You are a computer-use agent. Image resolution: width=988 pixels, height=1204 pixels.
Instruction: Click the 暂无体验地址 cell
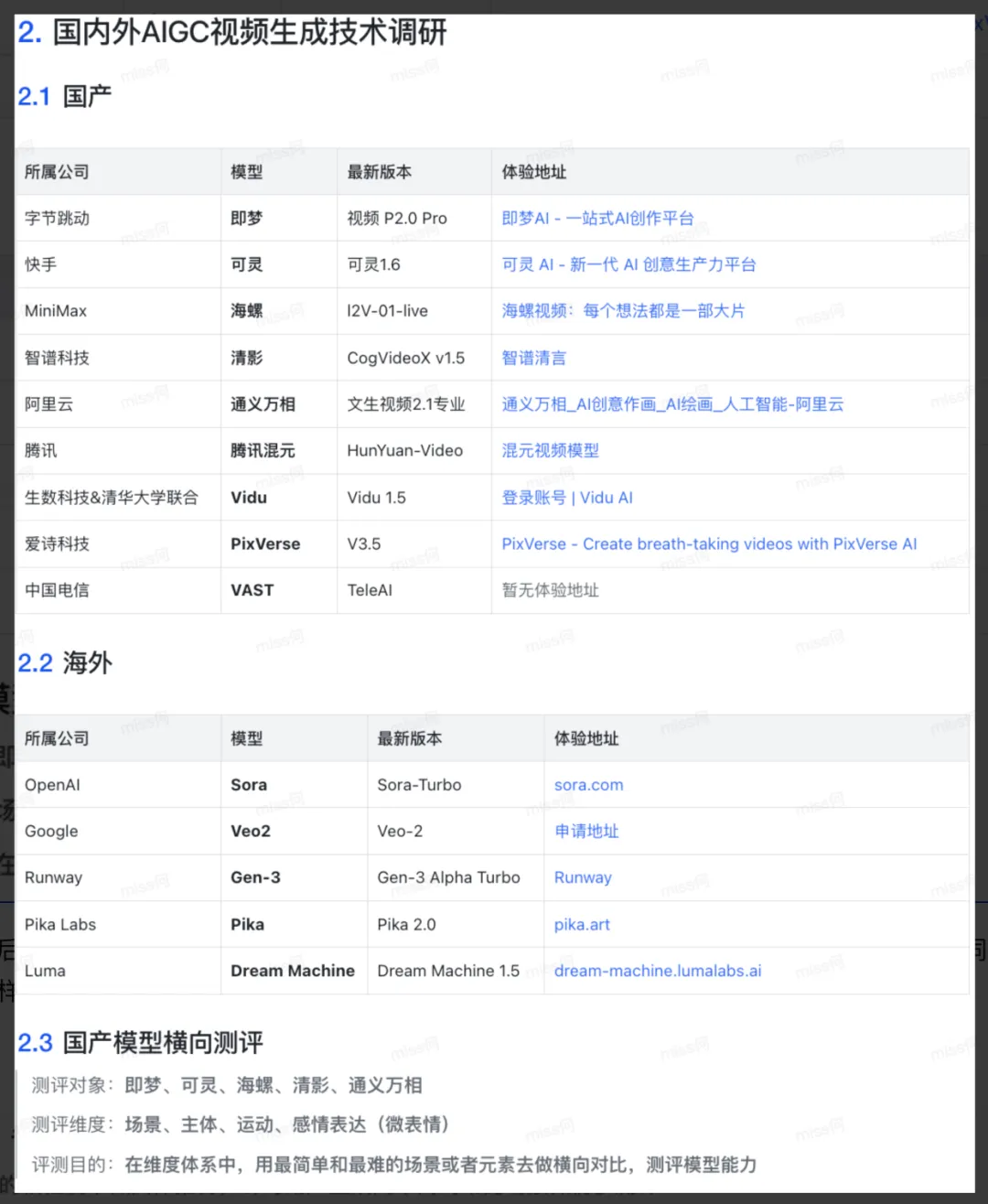[x=730, y=590]
